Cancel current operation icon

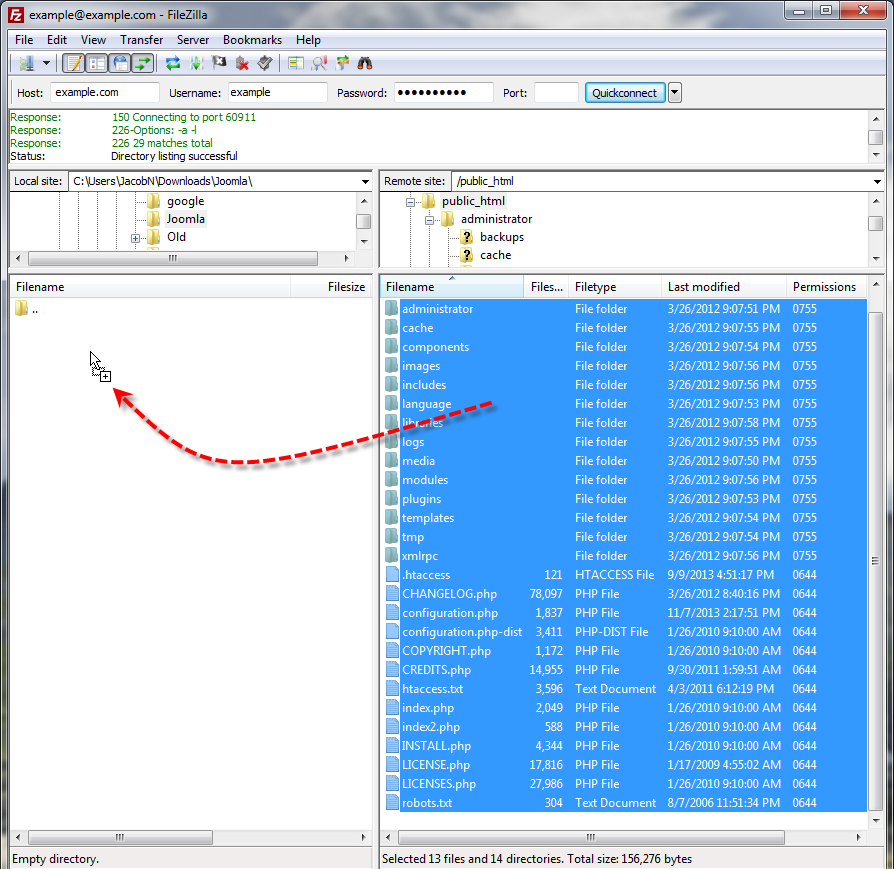click(x=219, y=63)
